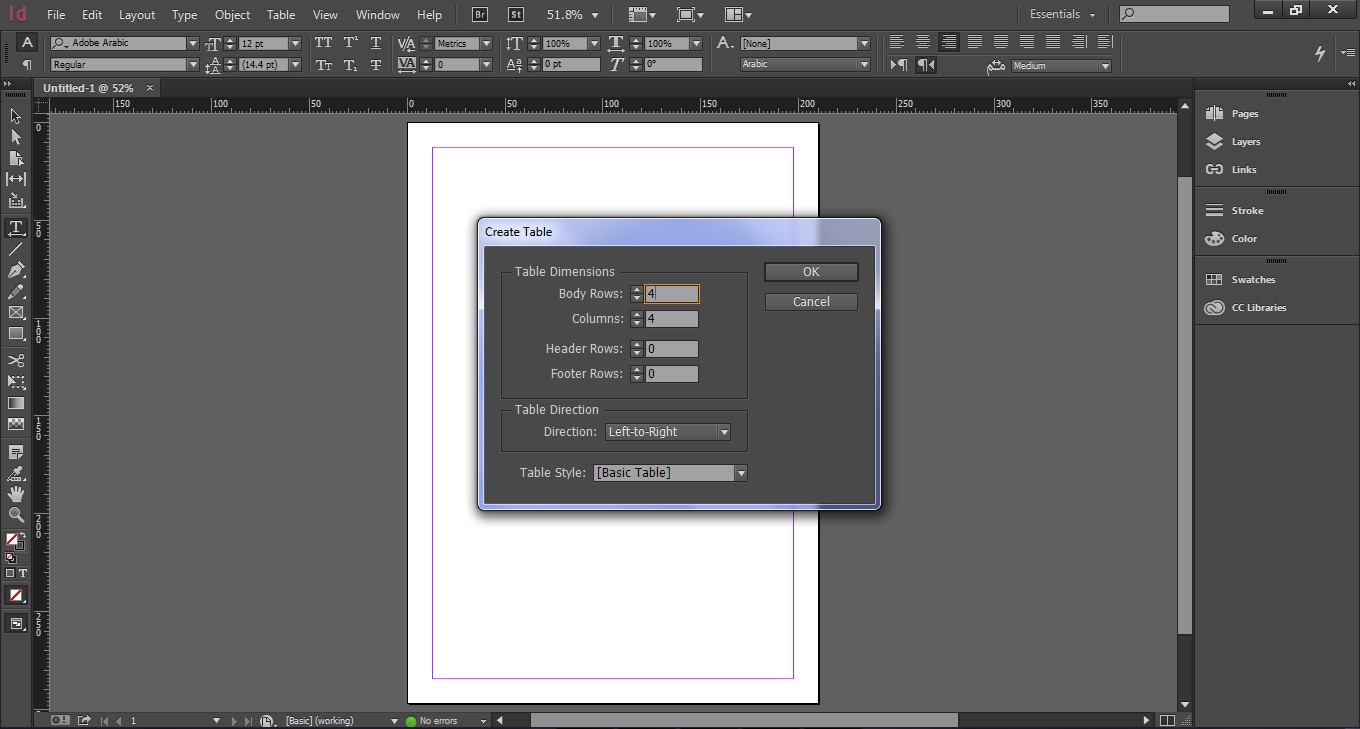The image size is (1360, 729).
Task: Select the Scissors tool
Action: 16,360
